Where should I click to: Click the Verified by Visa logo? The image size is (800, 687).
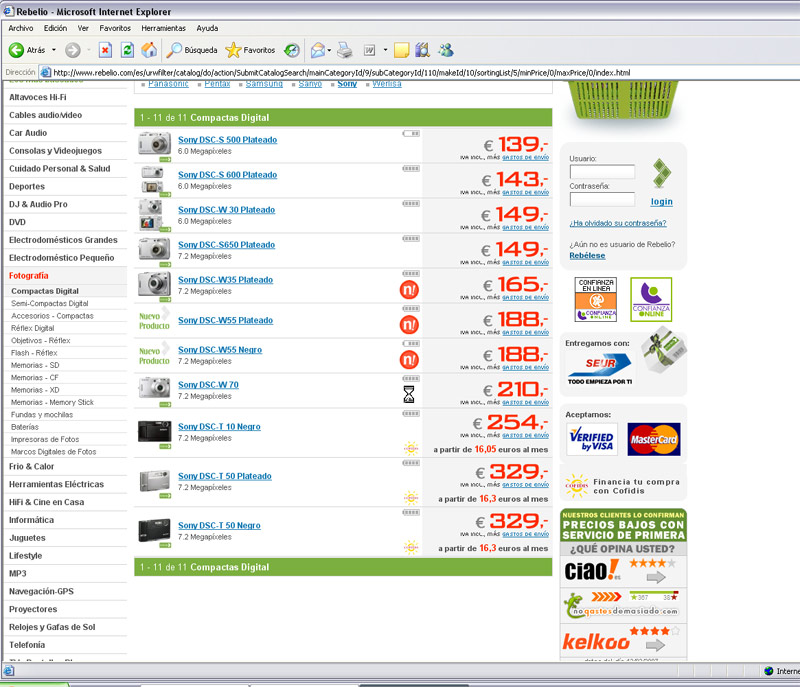coord(592,439)
